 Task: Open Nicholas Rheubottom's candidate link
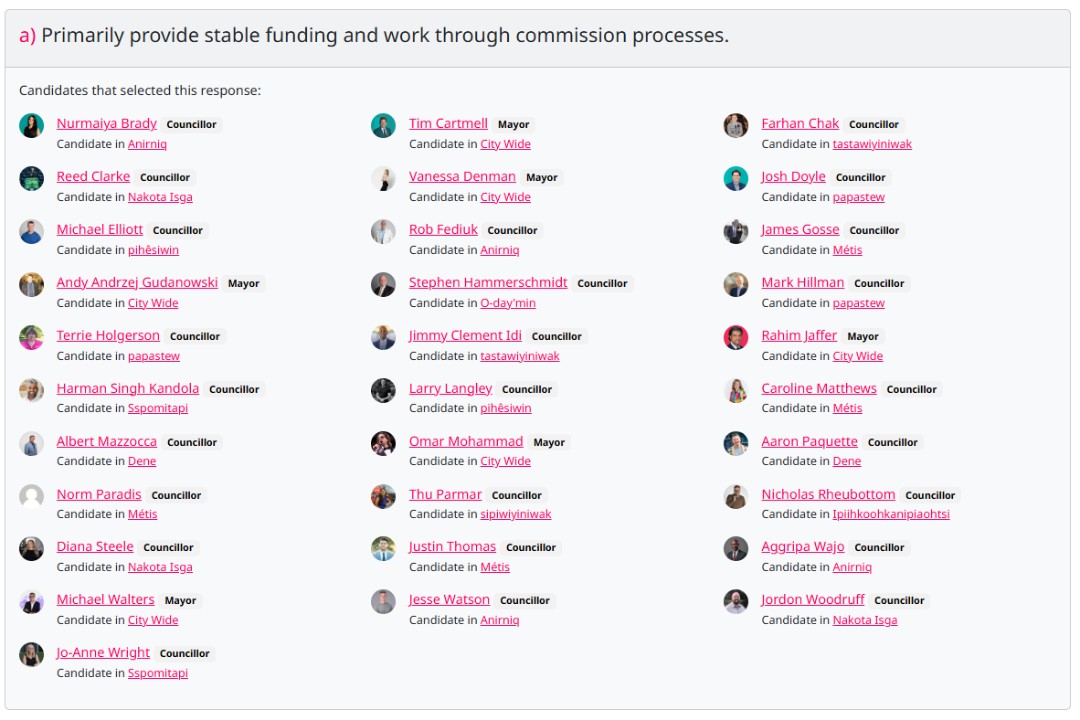click(x=828, y=495)
